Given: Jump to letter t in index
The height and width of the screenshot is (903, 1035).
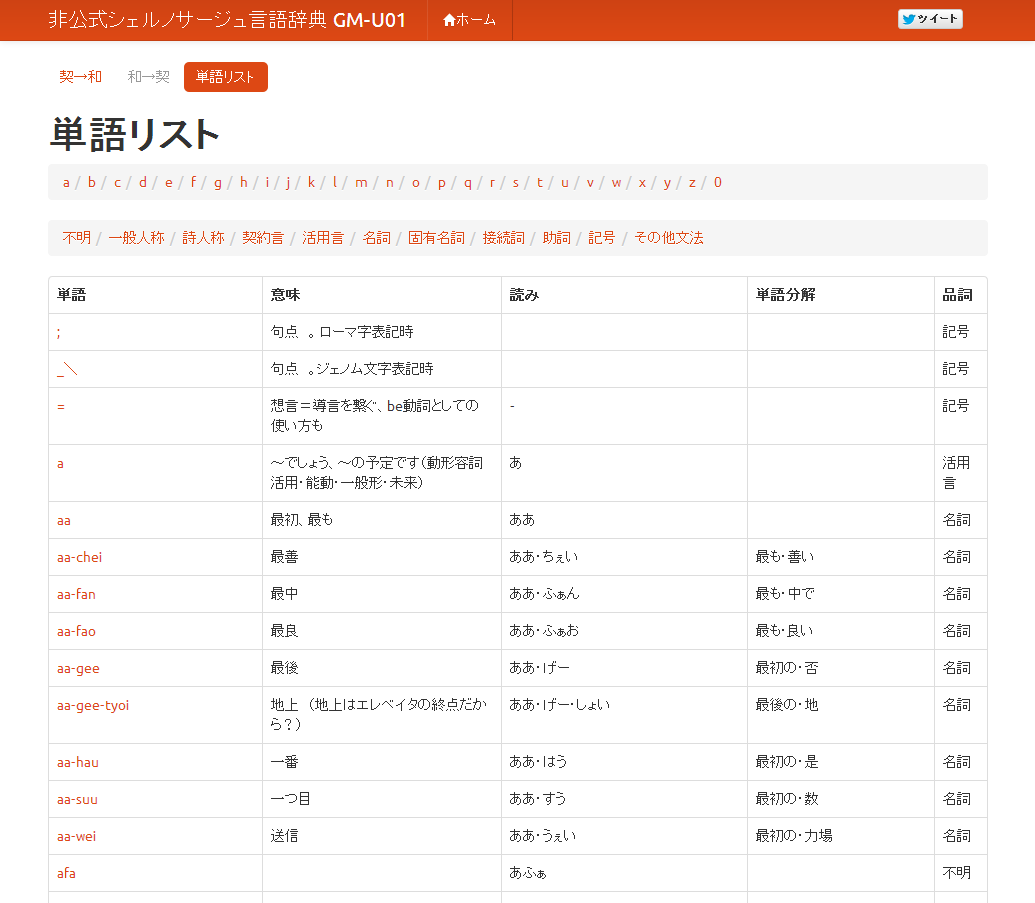Looking at the screenshot, I should [539, 183].
